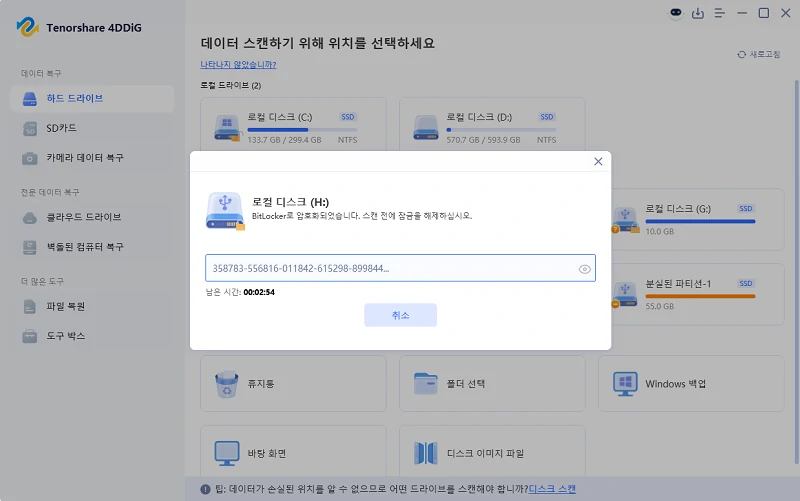This screenshot has width=800, height=501.
Task: Click the download/import icon in title bar
Action: (x=697, y=13)
